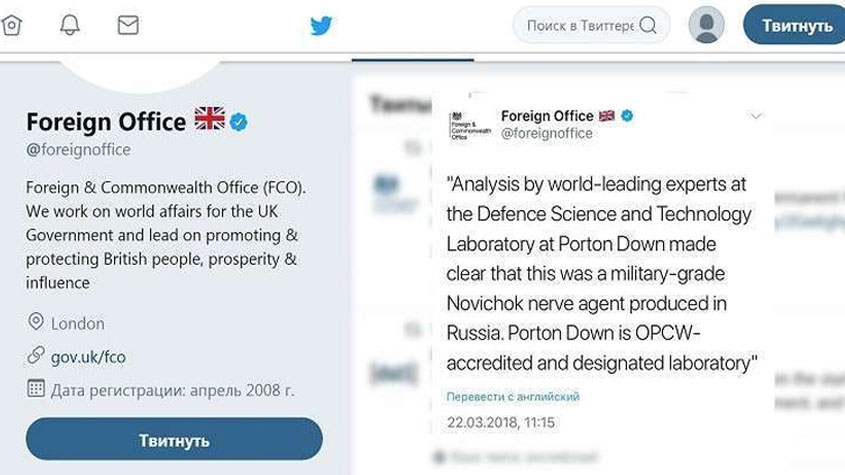Click Foreign Office logo in the tweet
Viewport: 845px width, 475px height.
[469, 125]
